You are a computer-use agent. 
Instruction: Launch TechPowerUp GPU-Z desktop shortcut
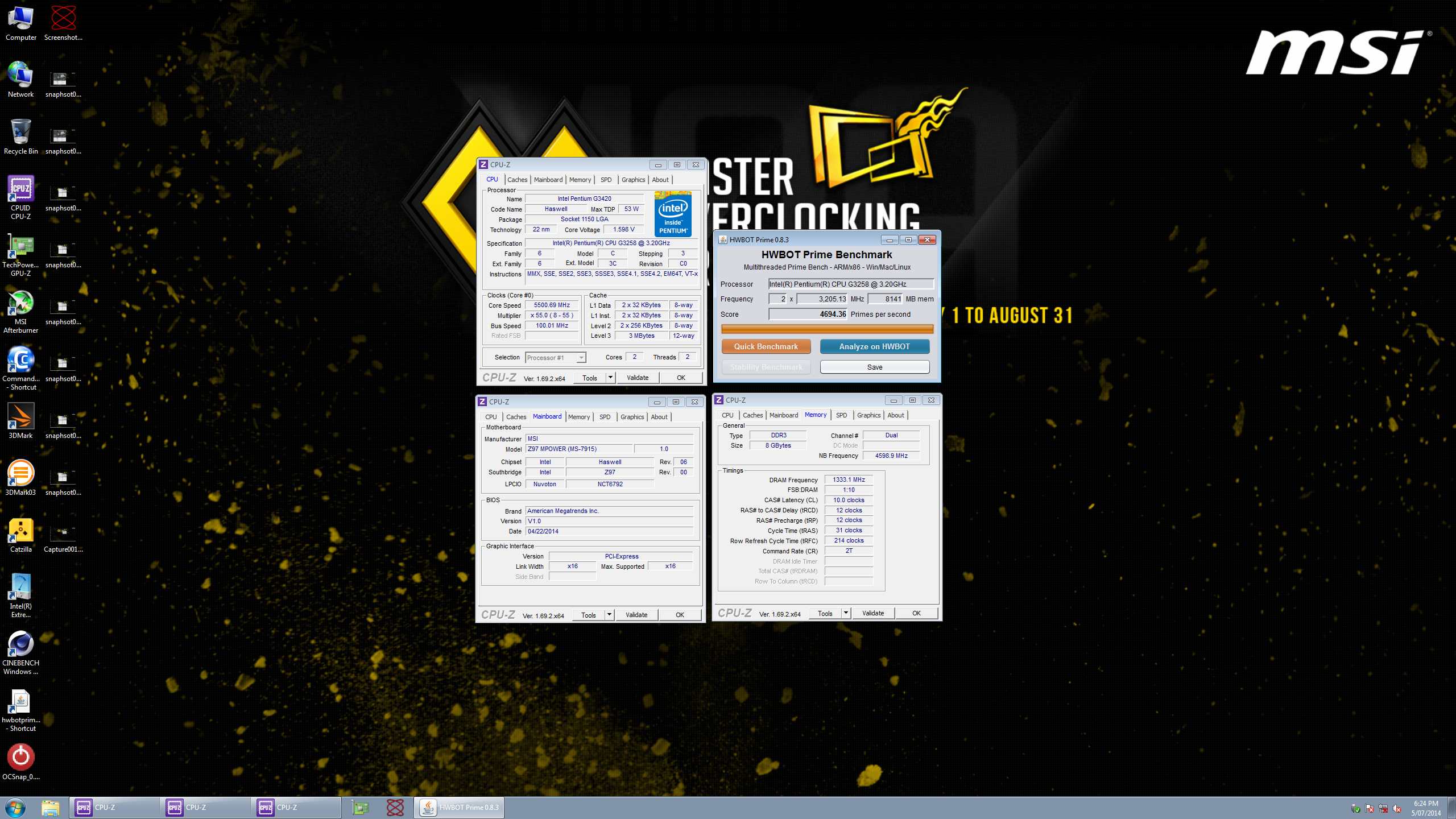click(x=21, y=254)
